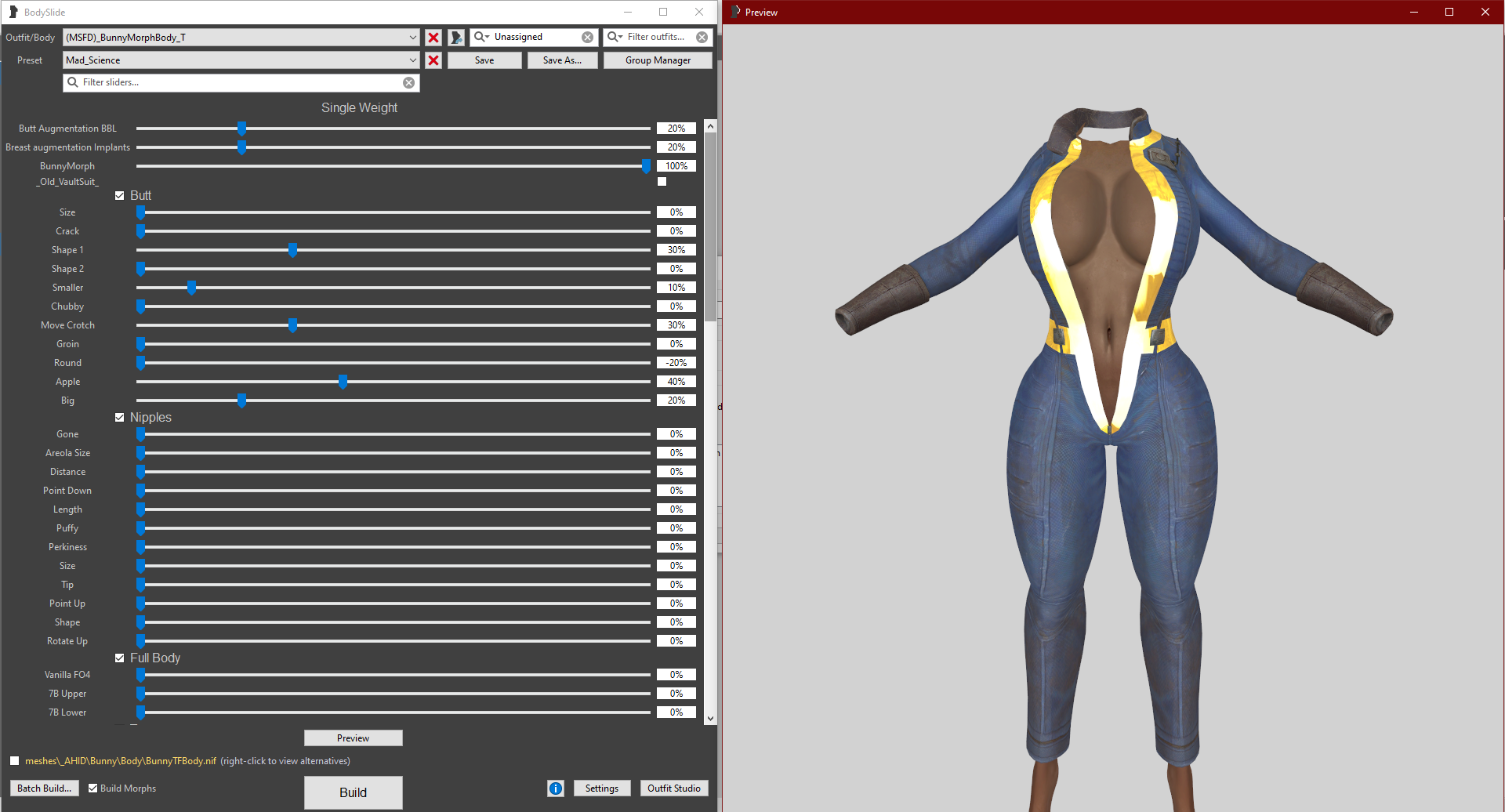Click Save As... button
This screenshot has height=812, width=1505.
(x=563, y=60)
